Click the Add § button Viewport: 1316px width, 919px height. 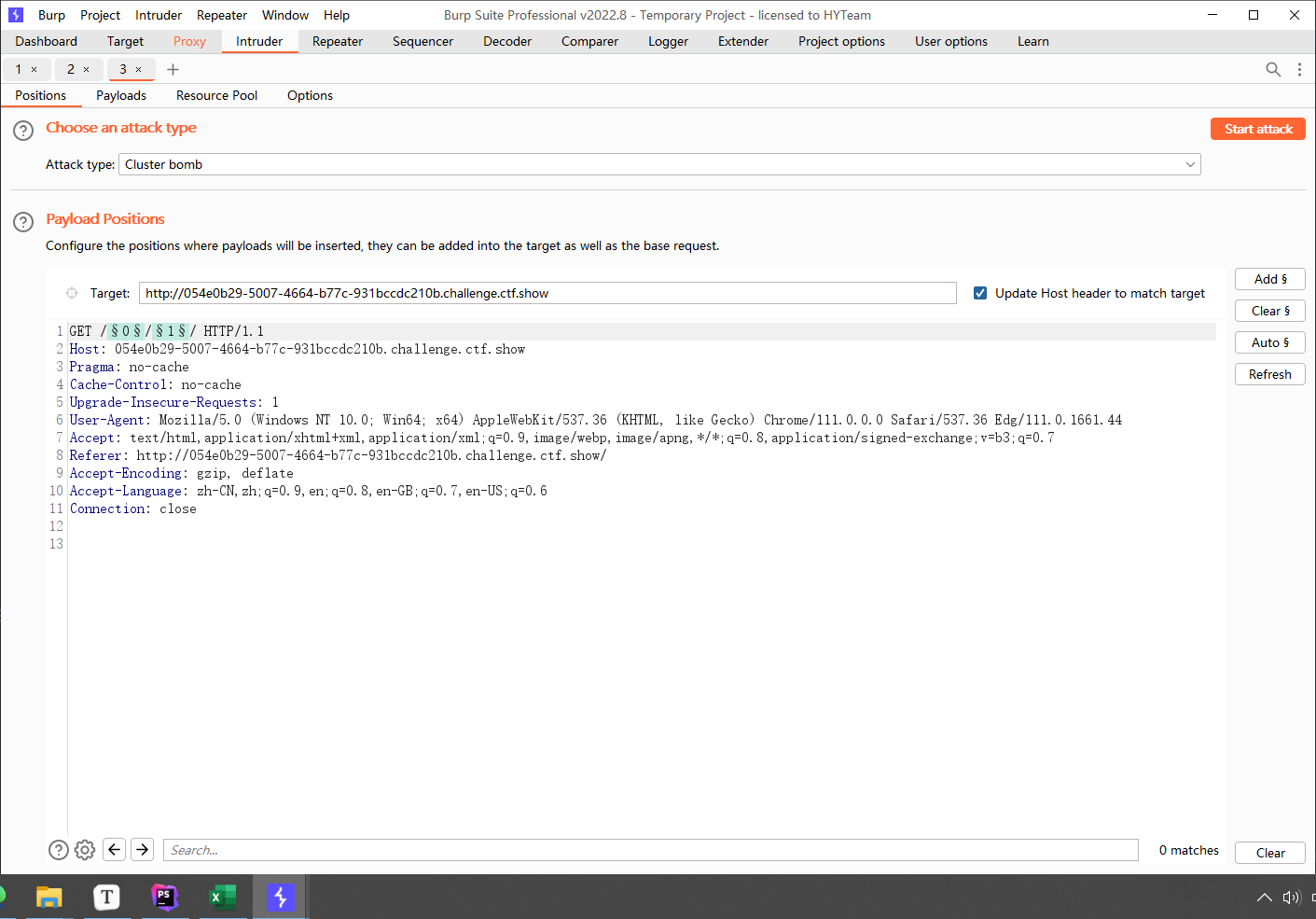tap(1270, 279)
